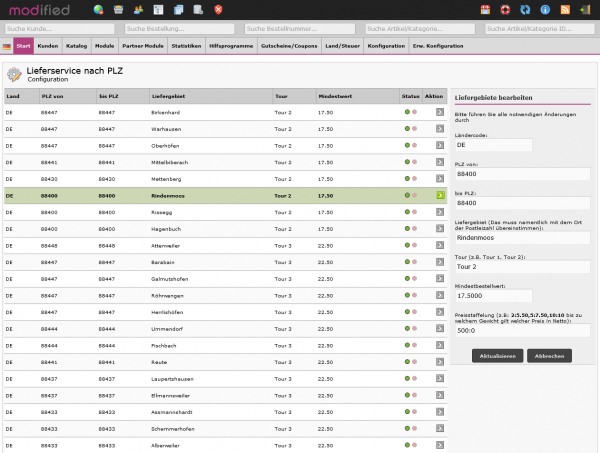Expand the Partner Module menu

tap(143, 47)
